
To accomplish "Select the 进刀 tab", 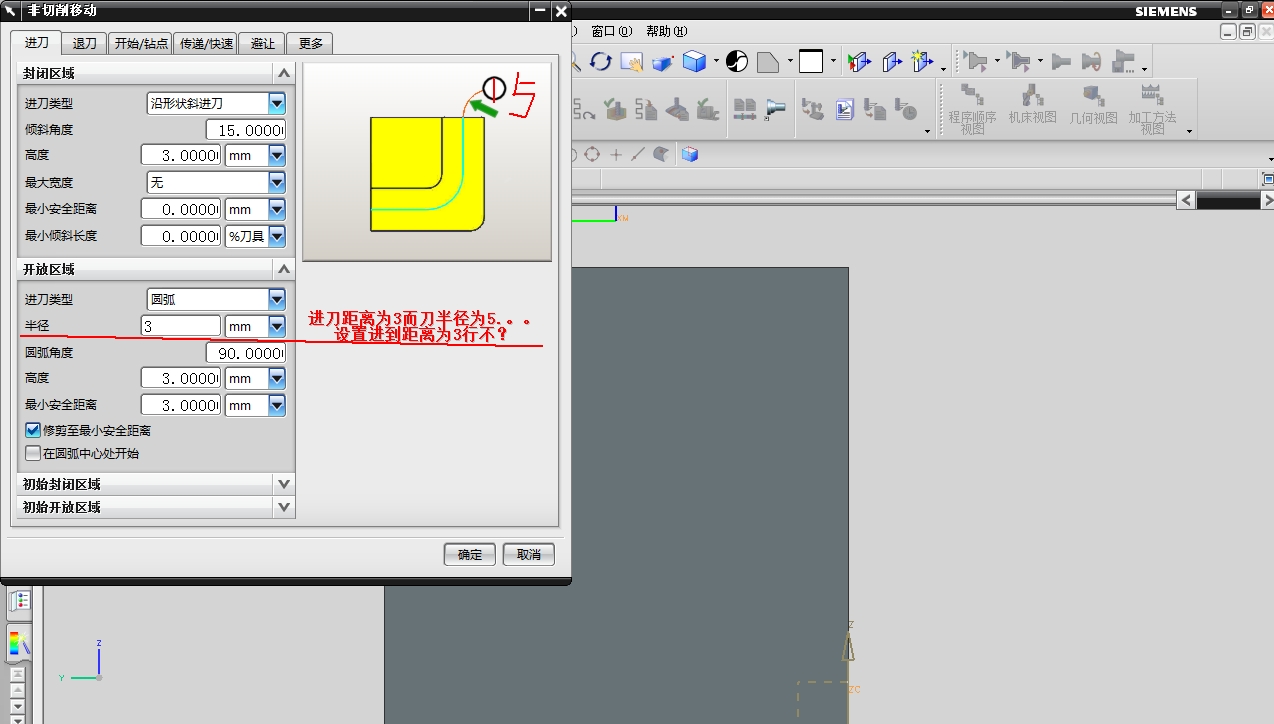I will tap(37, 42).
